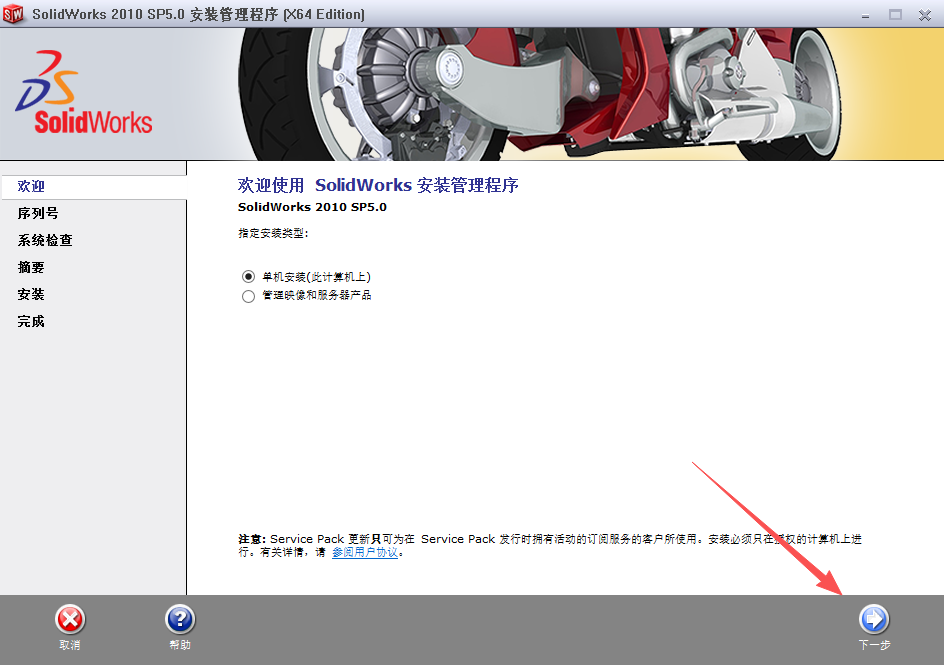Image resolution: width=944 pixels, height=665 pixels.
Task: Select the 欢迎 step in the sidebar
Action: click(x=31, y=186)
